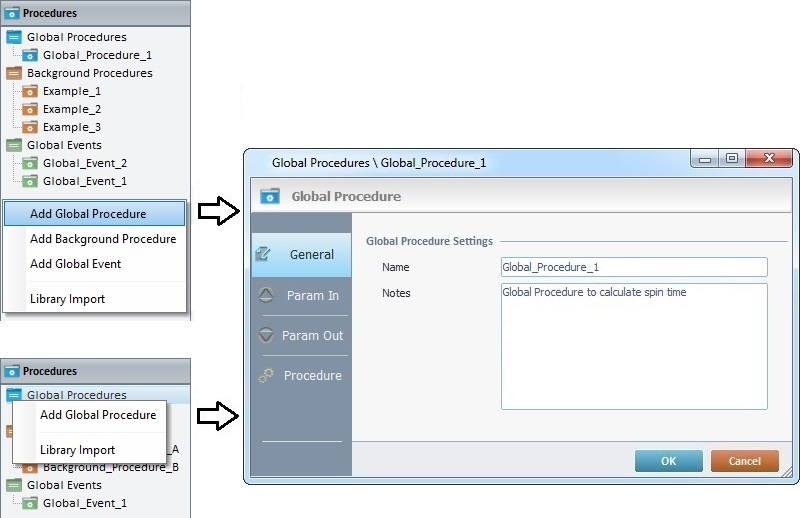Click the Param Out arrow icon
The image size is (800, 518).
click(265, 335)
